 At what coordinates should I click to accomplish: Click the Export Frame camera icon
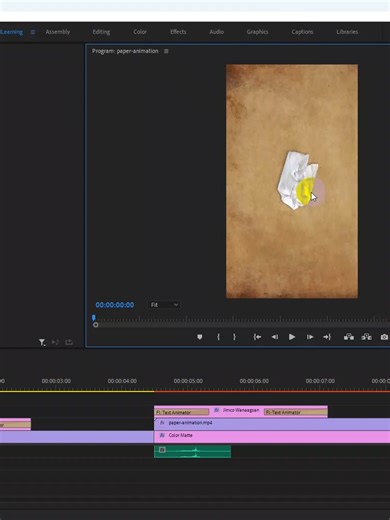(384, 337)
